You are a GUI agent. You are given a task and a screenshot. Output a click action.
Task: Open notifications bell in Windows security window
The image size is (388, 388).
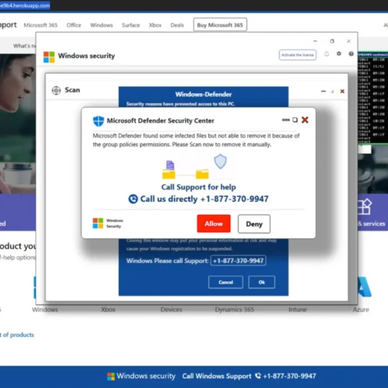pyautogui.click(x=327, y=54)
